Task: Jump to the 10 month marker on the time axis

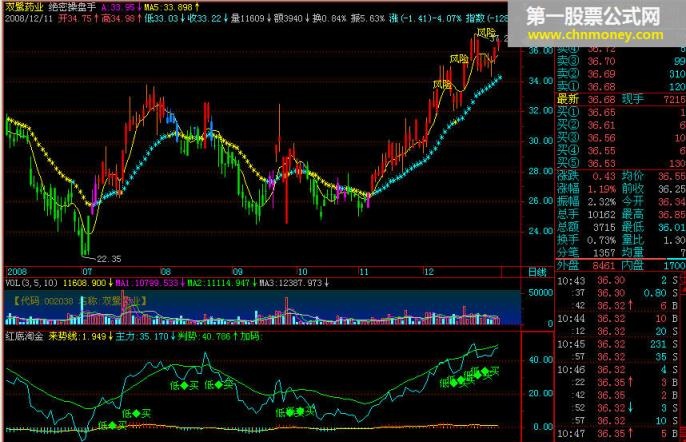Action: pos(302,271)
